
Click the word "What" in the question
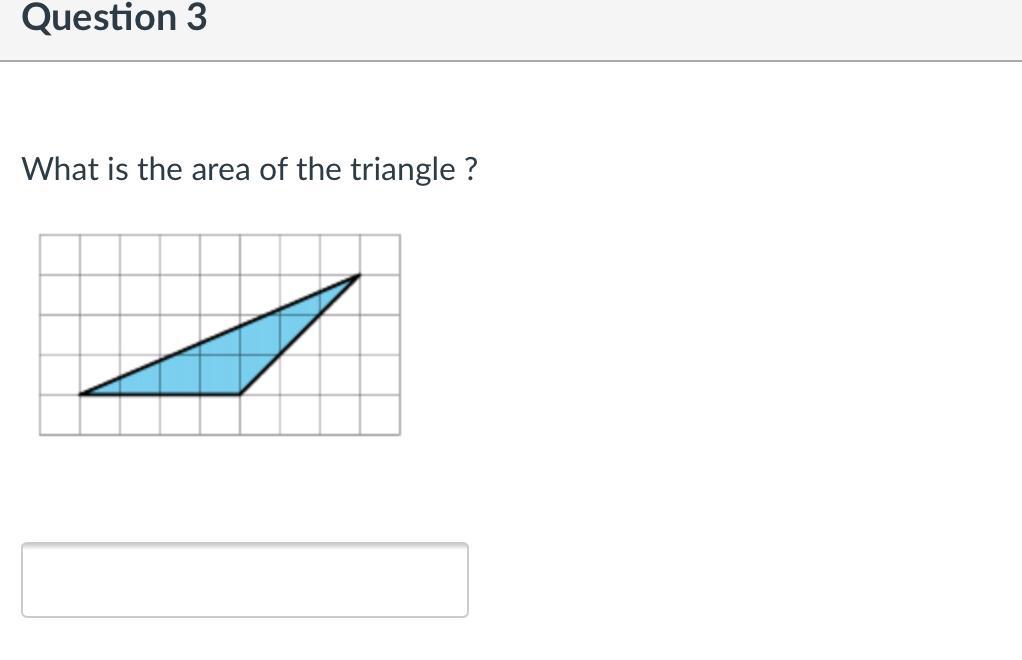(x=57, y=169)
